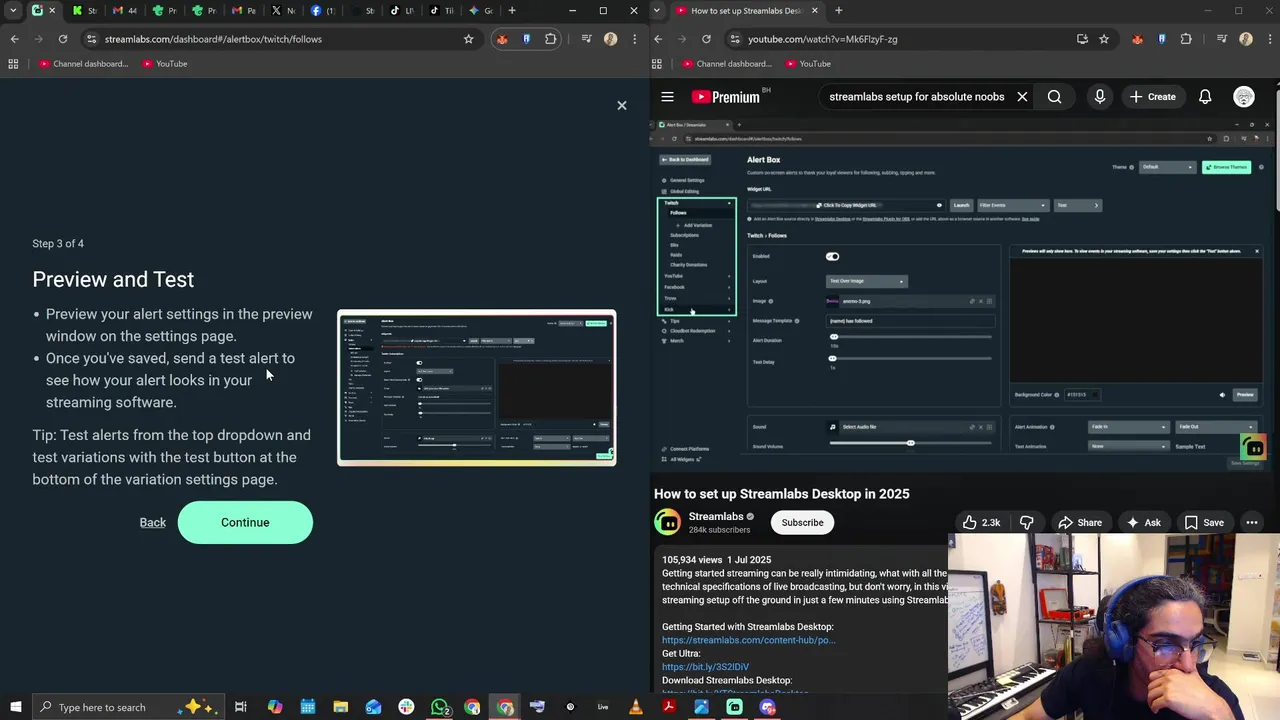Open Extensions puzzle icon in left browser

coord(551,39)
